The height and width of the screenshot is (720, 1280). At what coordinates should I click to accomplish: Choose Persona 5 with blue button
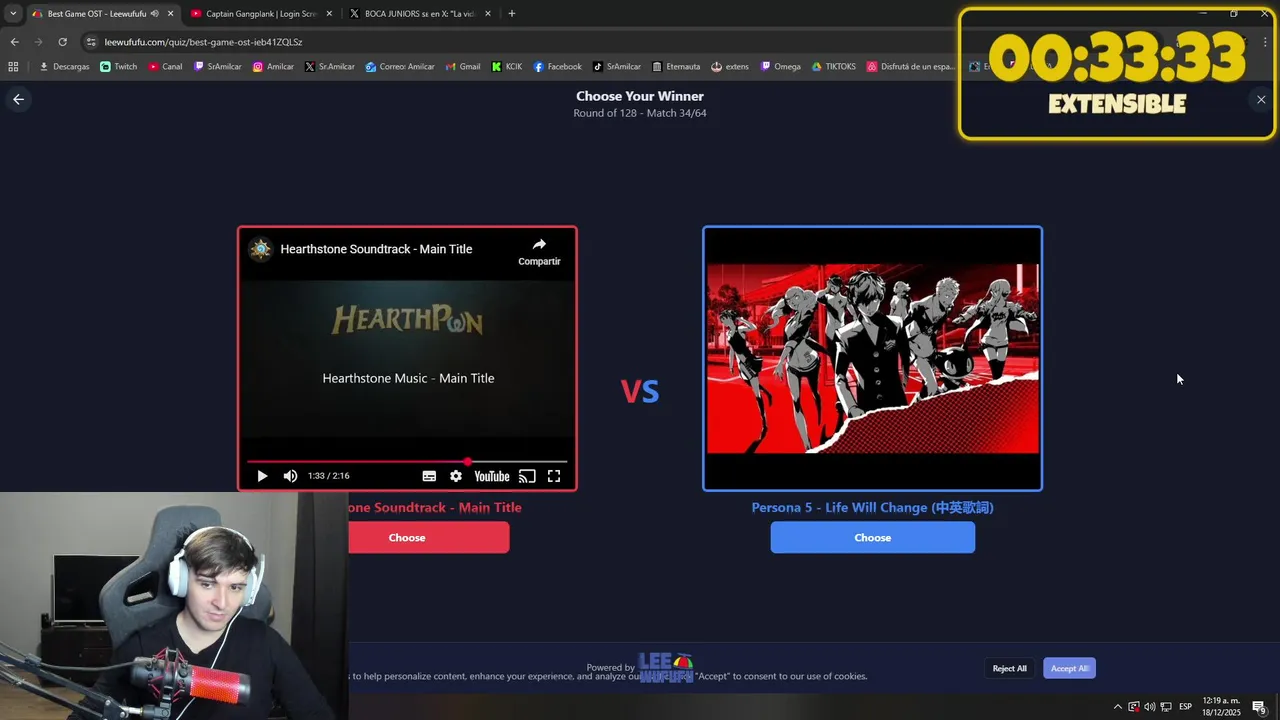(872, 537)
